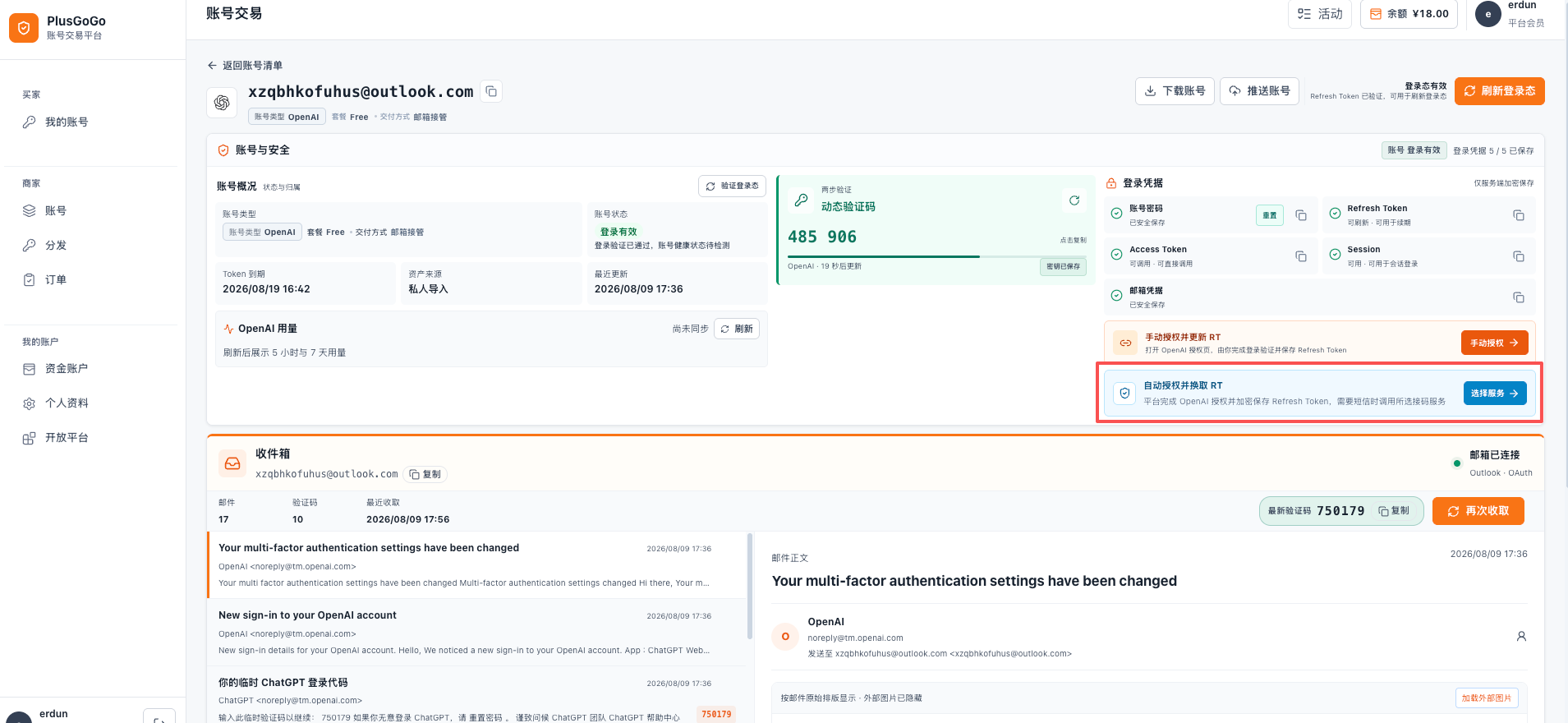Click the person icon in the email header
The image size is (1568, 723).
tap(1521, 636)
